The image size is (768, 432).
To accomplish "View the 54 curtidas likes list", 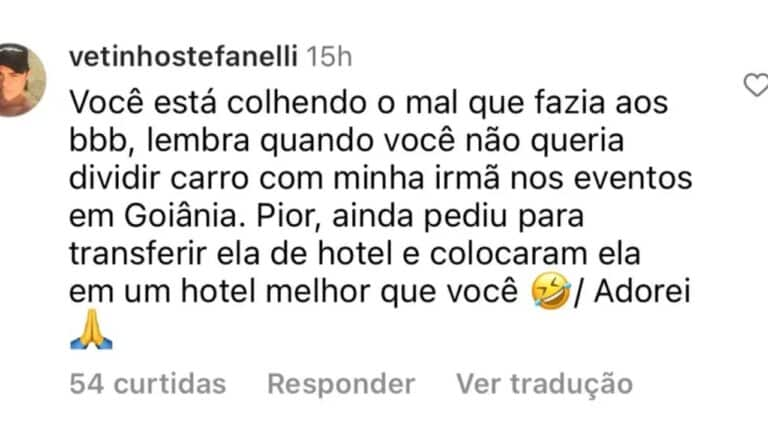I will [x=148, y=383].
